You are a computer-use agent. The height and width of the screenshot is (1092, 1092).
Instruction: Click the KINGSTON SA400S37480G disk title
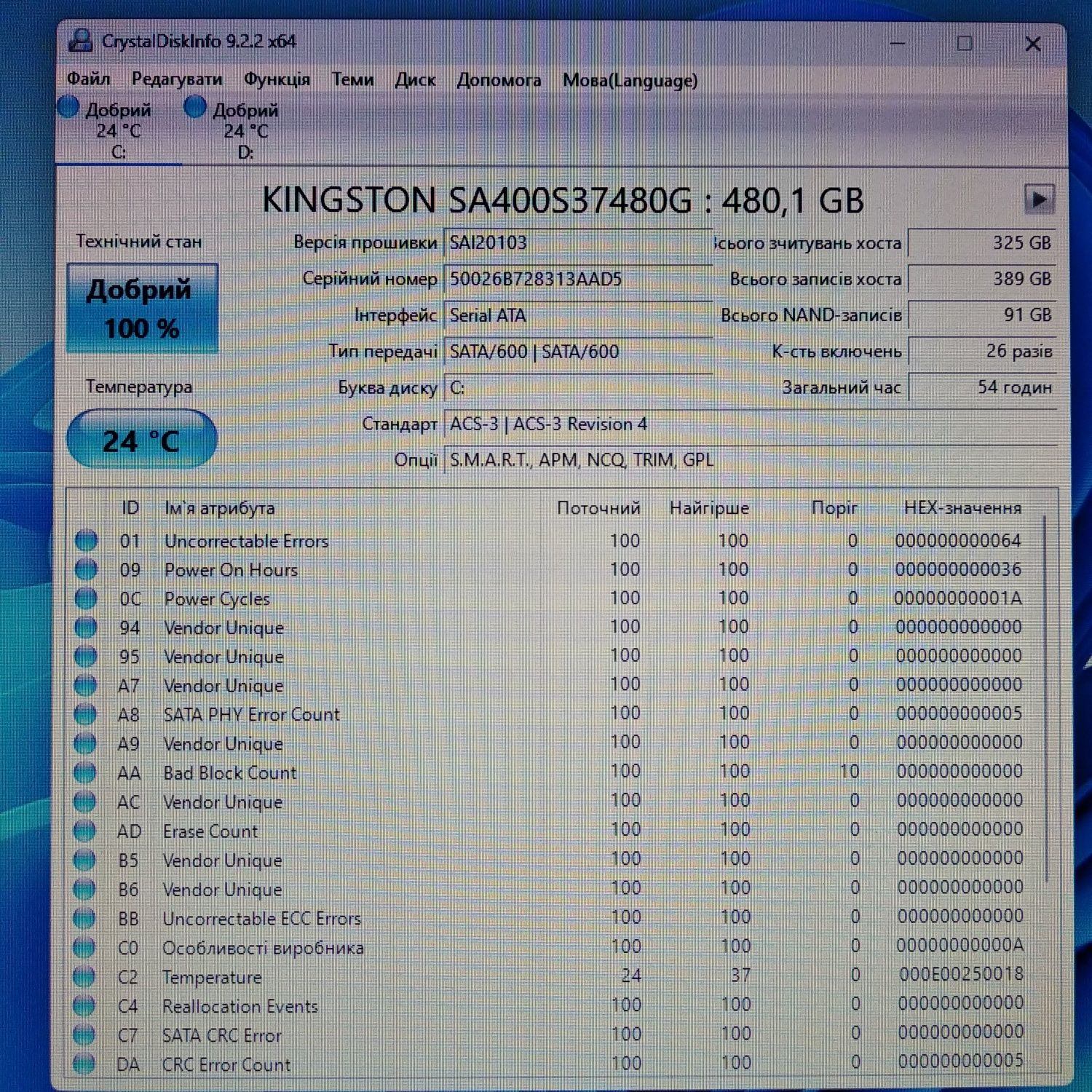563,199
